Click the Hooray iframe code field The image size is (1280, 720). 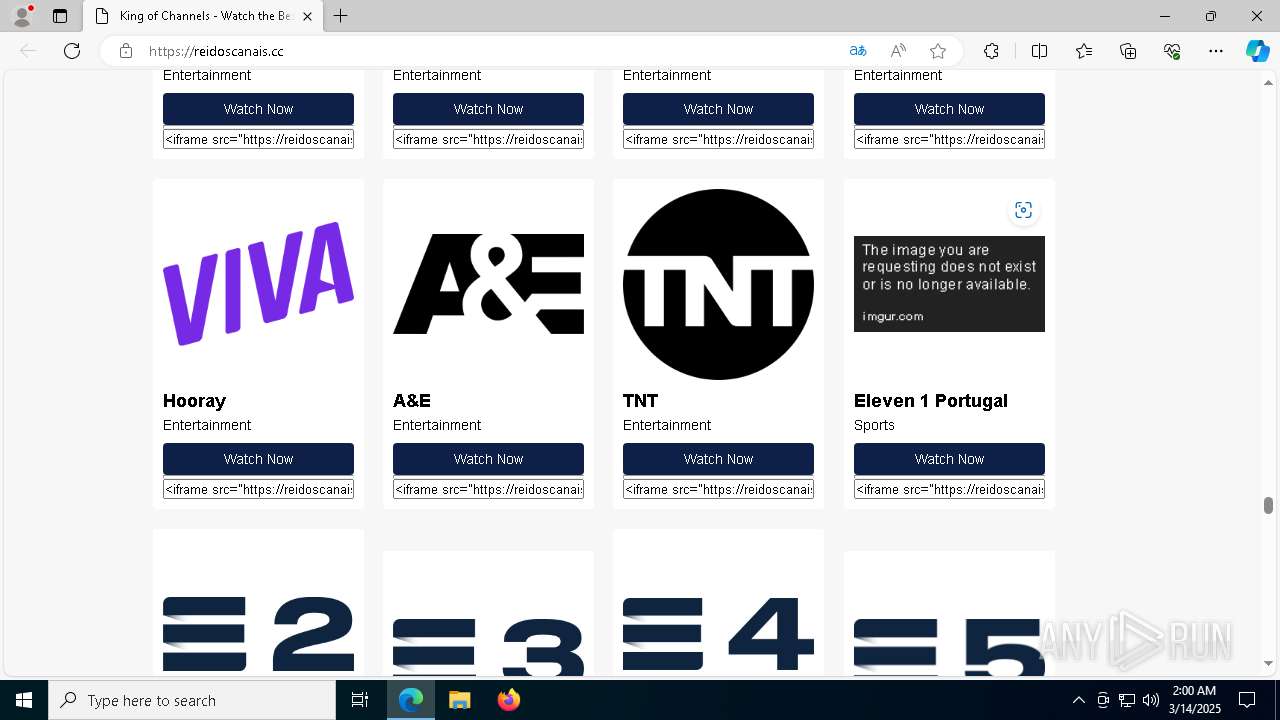[258, 489]
